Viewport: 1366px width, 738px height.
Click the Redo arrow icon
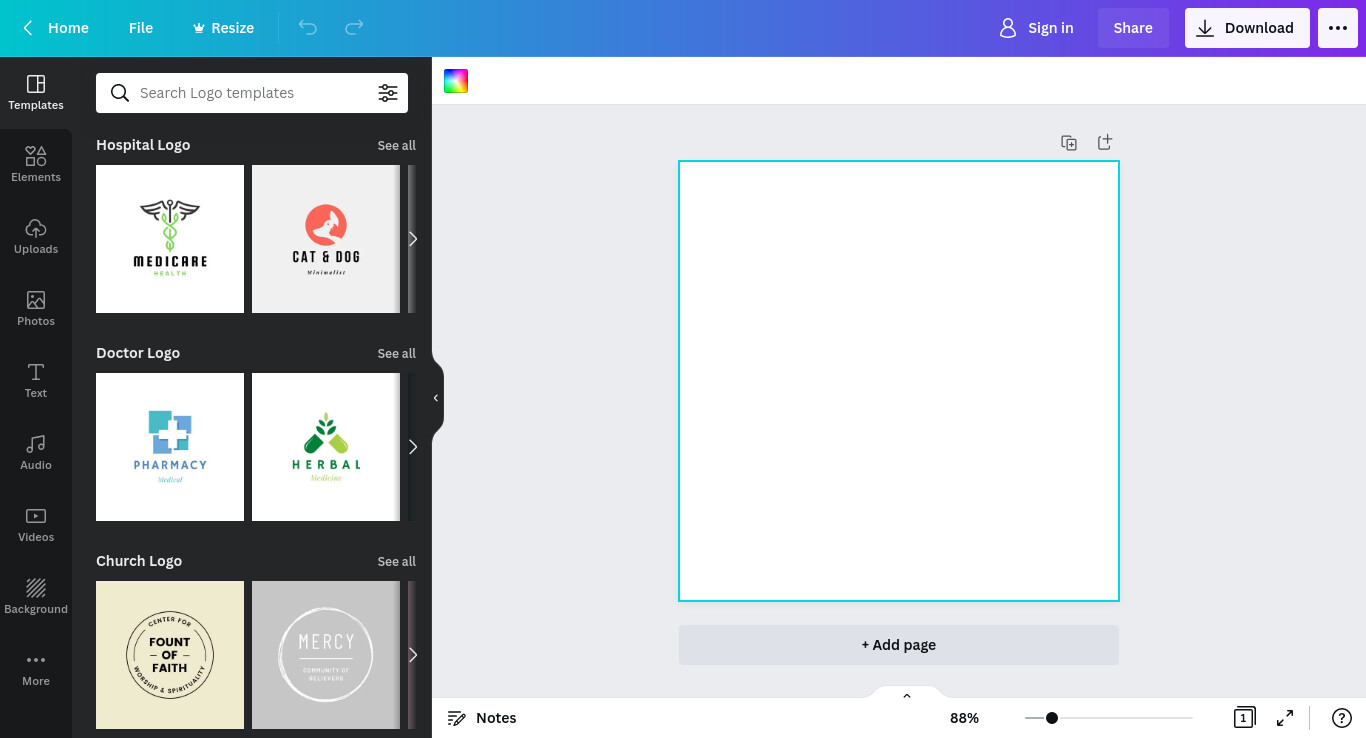pos(354,28)
